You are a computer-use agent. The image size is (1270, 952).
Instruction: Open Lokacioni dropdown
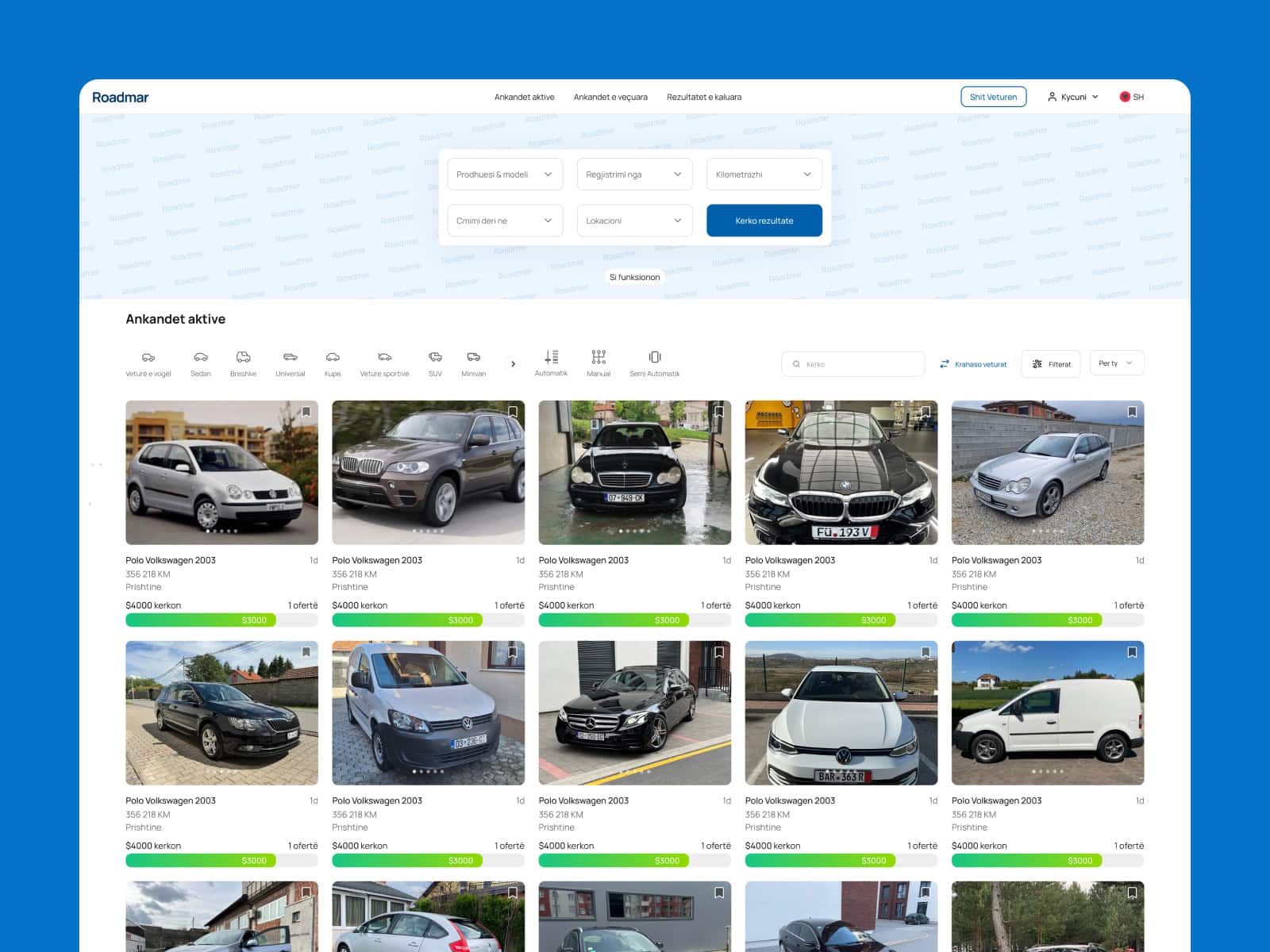point(634,221)
